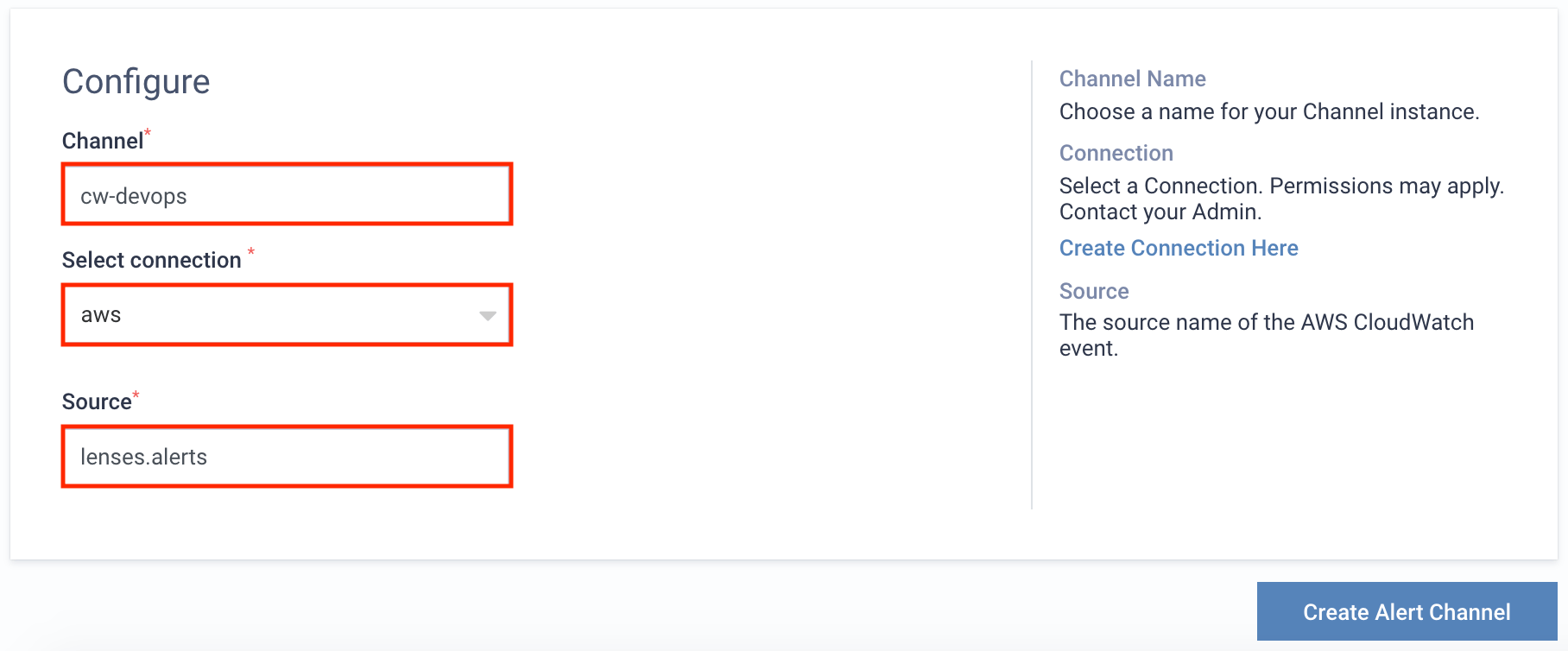1568x651 pixels.
Task: Click the Channel field containing cw-devops
Action: tap(287, 194)
